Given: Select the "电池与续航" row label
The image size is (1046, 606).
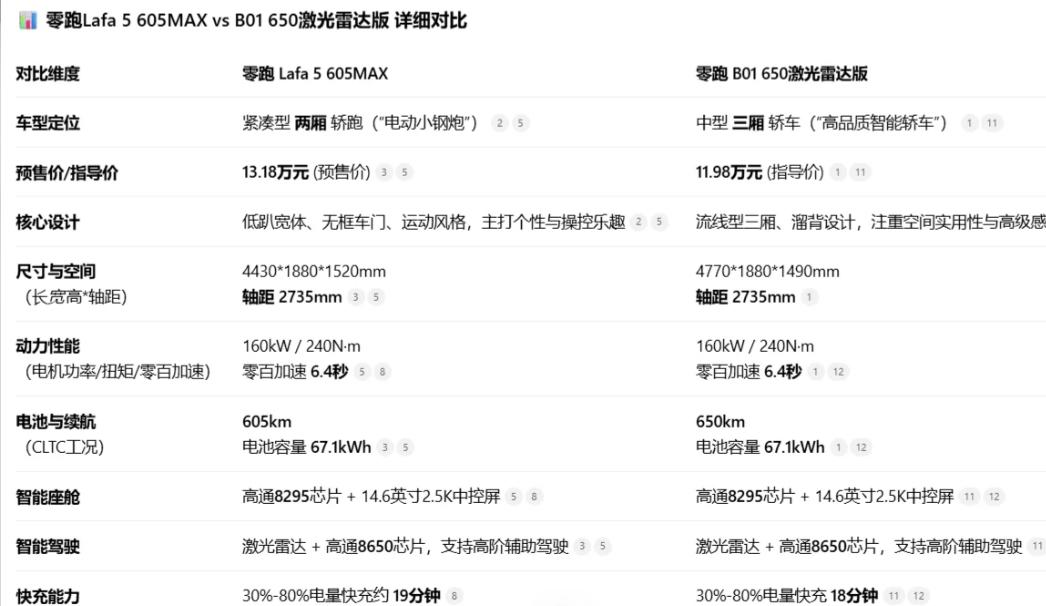Looking at the screenshot, I should pos(56,422).
